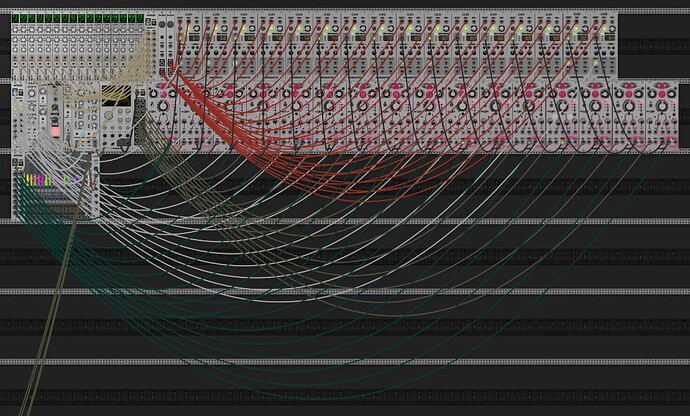Click the pink round button on the rightmost pink module
Viewport: 690px width, 416px height.
click(x=662, y=94)
